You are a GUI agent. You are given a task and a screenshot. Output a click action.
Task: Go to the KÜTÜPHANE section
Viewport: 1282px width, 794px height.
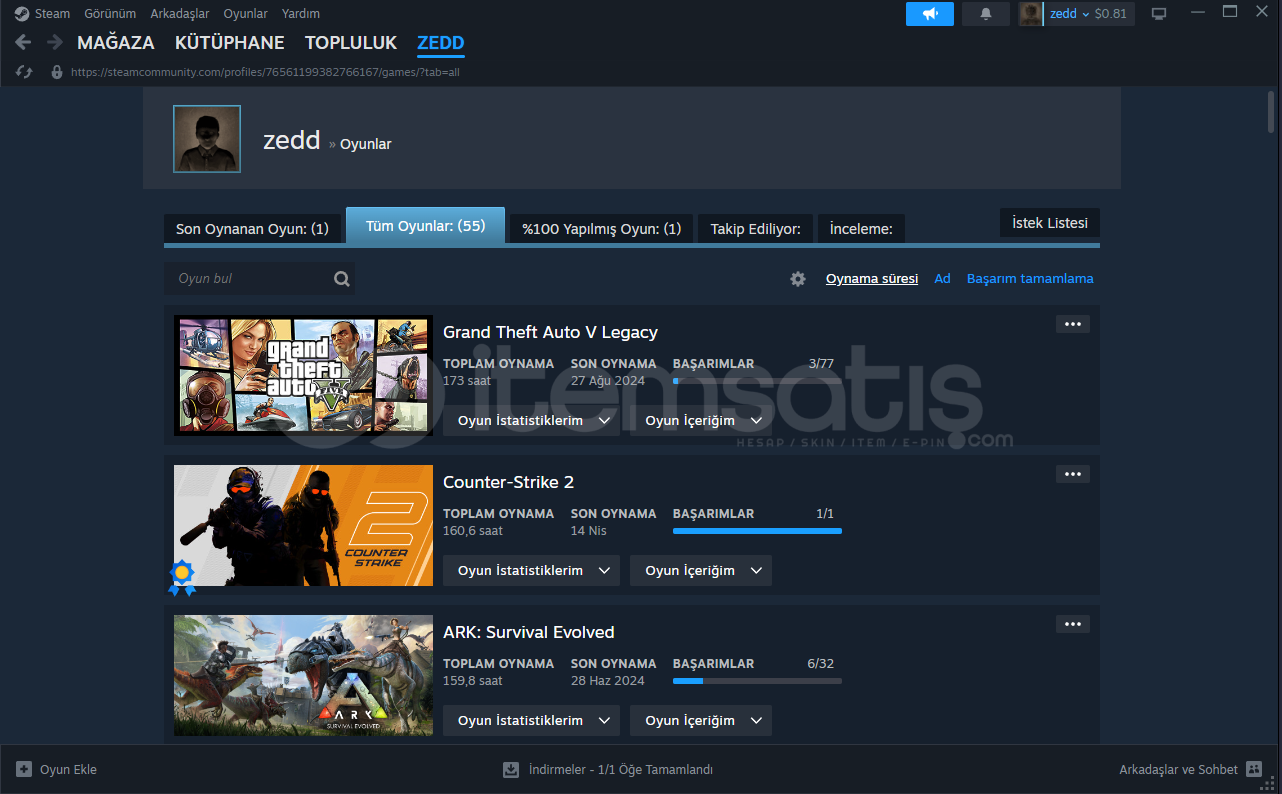(x=230, y=43)
